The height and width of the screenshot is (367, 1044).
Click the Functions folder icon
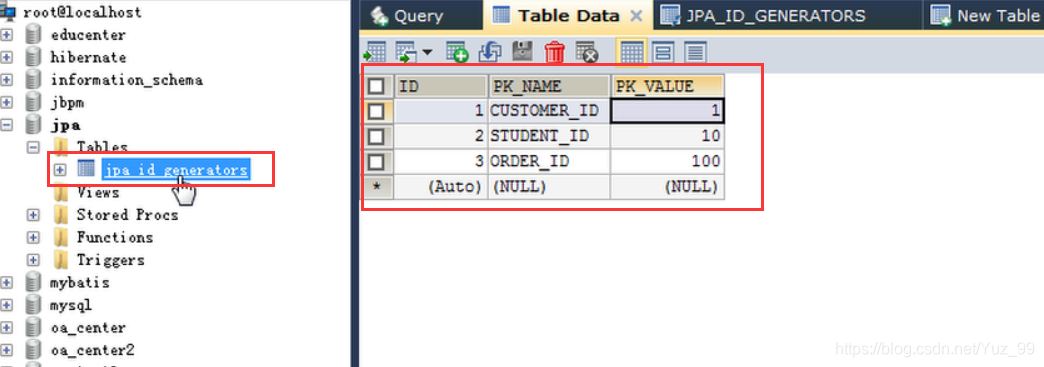61,237
